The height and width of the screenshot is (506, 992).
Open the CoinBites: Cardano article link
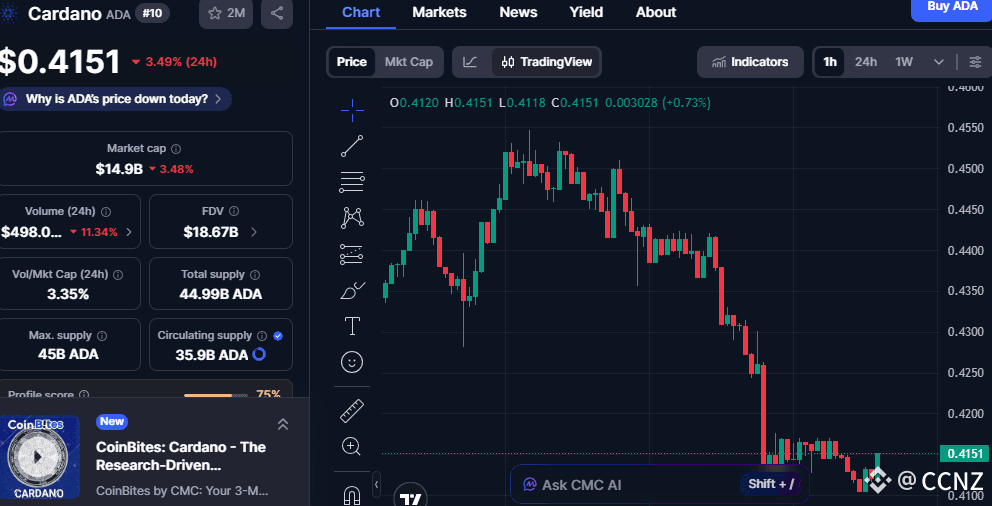click(x=181, y=456)
